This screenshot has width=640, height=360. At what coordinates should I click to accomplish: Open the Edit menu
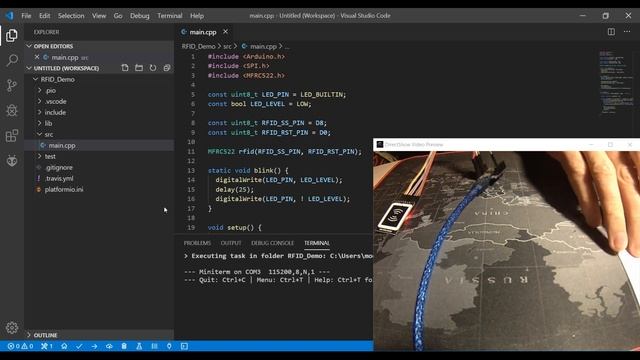click(x=44, y=16)
